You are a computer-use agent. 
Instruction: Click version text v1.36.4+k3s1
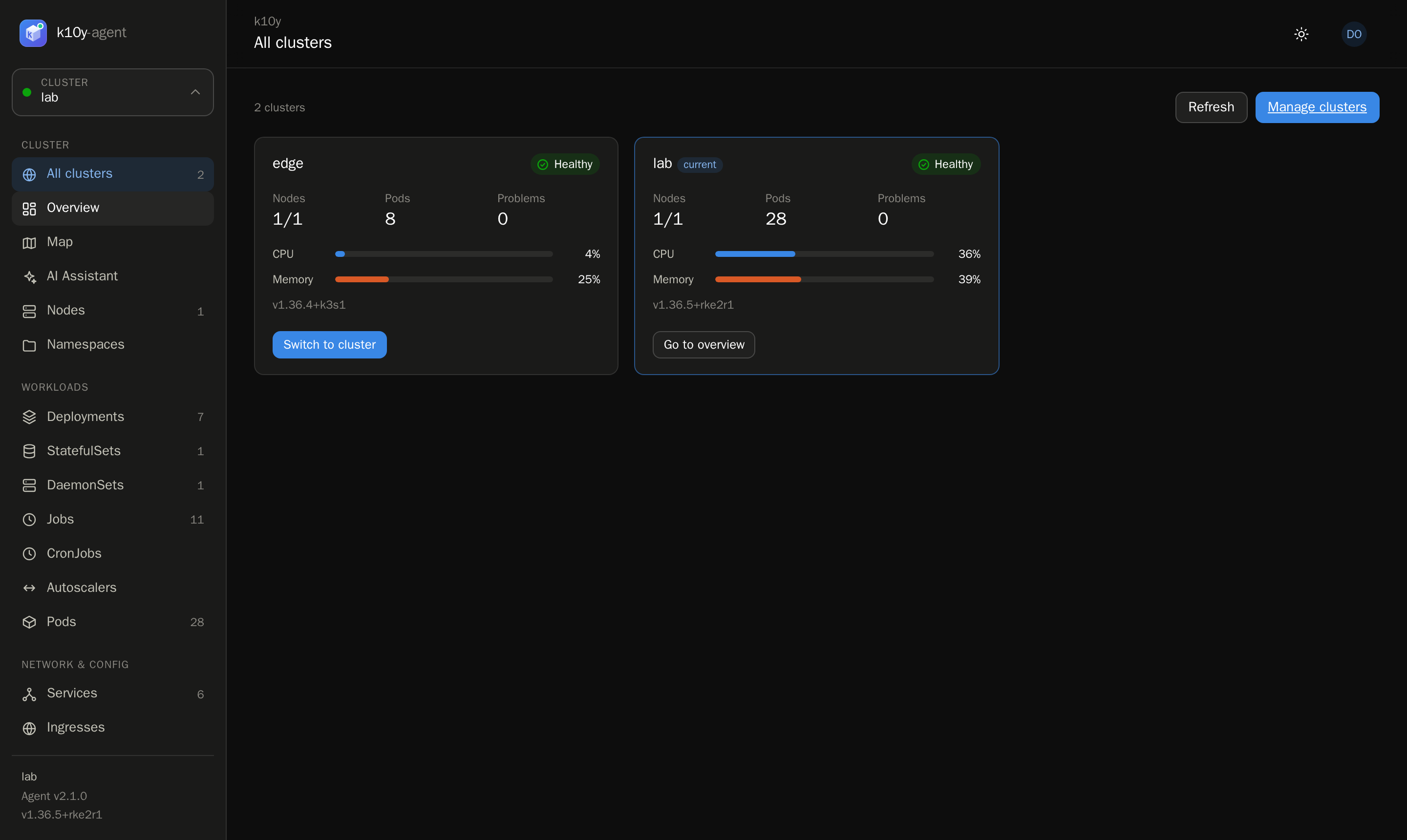[x=309, y=305]
